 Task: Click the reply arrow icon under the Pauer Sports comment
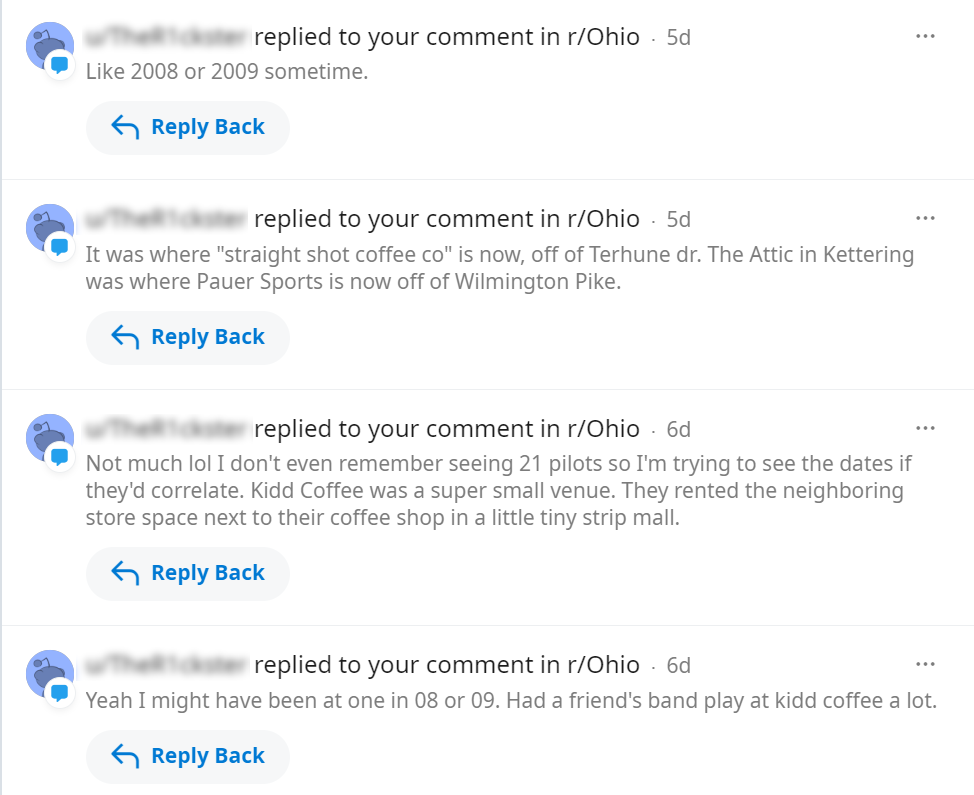(125, 337)
